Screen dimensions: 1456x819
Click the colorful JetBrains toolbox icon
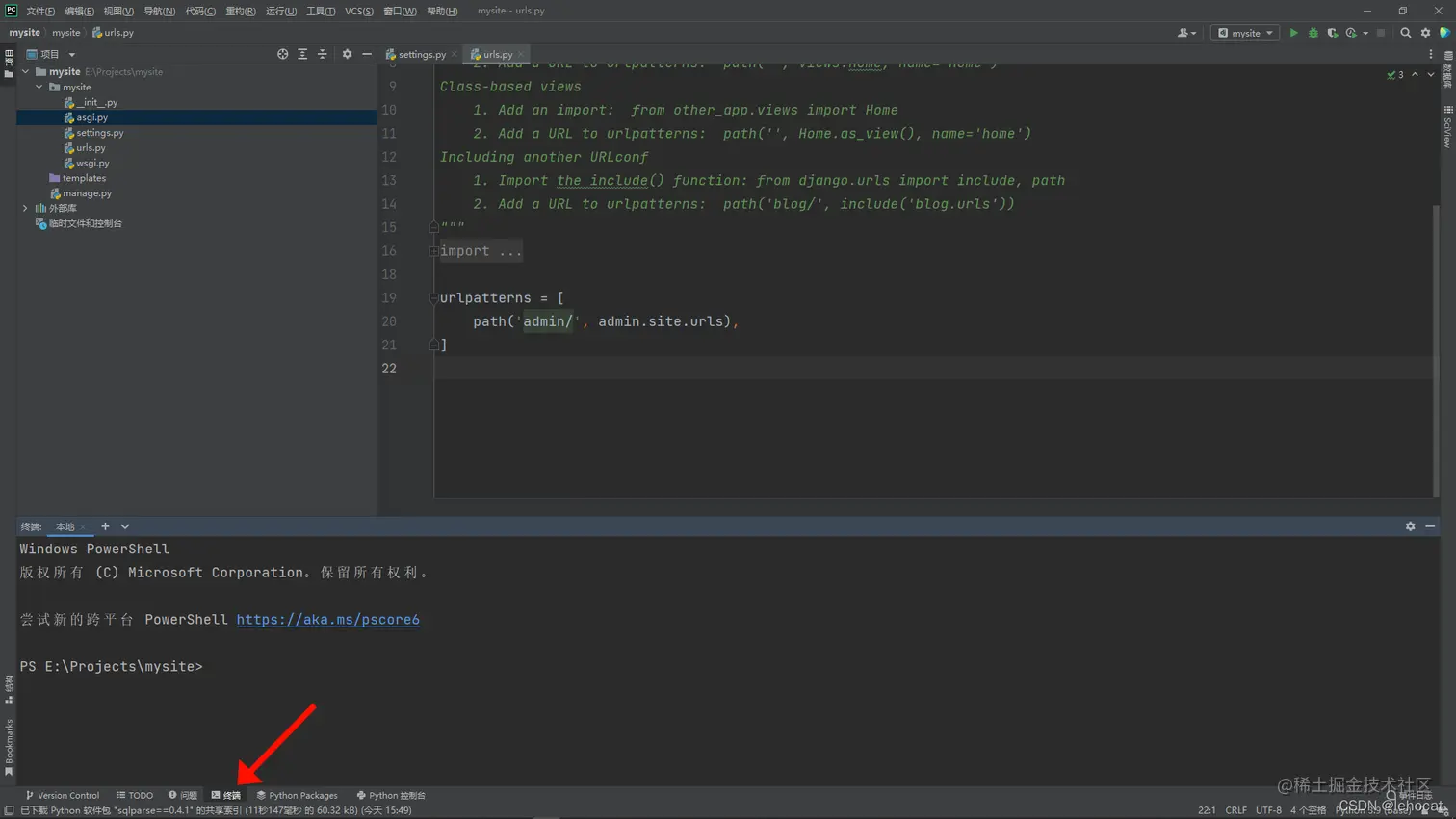coord(1444,33)
